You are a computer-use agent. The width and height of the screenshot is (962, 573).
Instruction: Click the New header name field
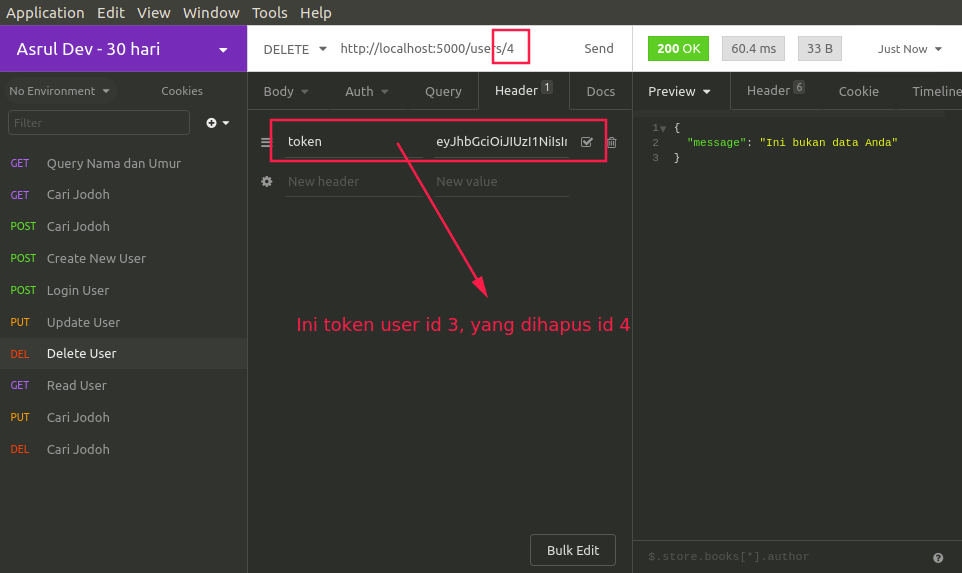353,182
